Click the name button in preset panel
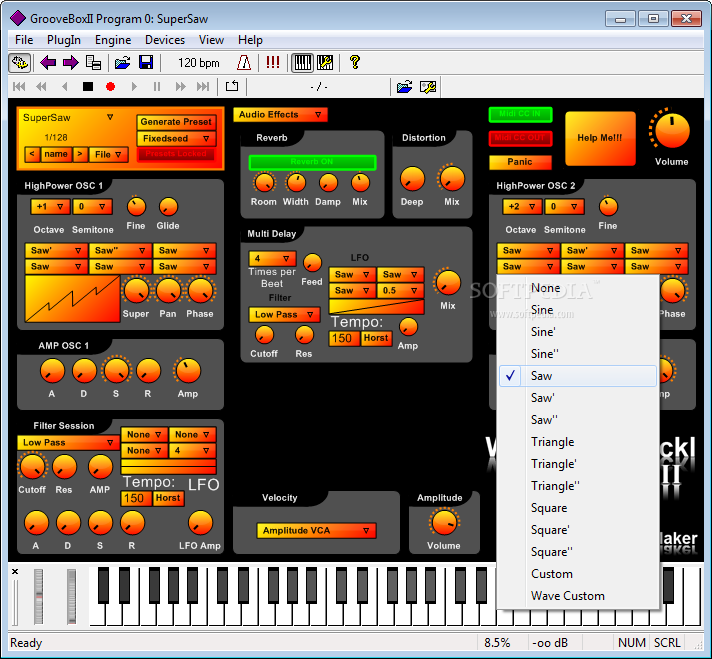712x659 pixels. point(56,154)
